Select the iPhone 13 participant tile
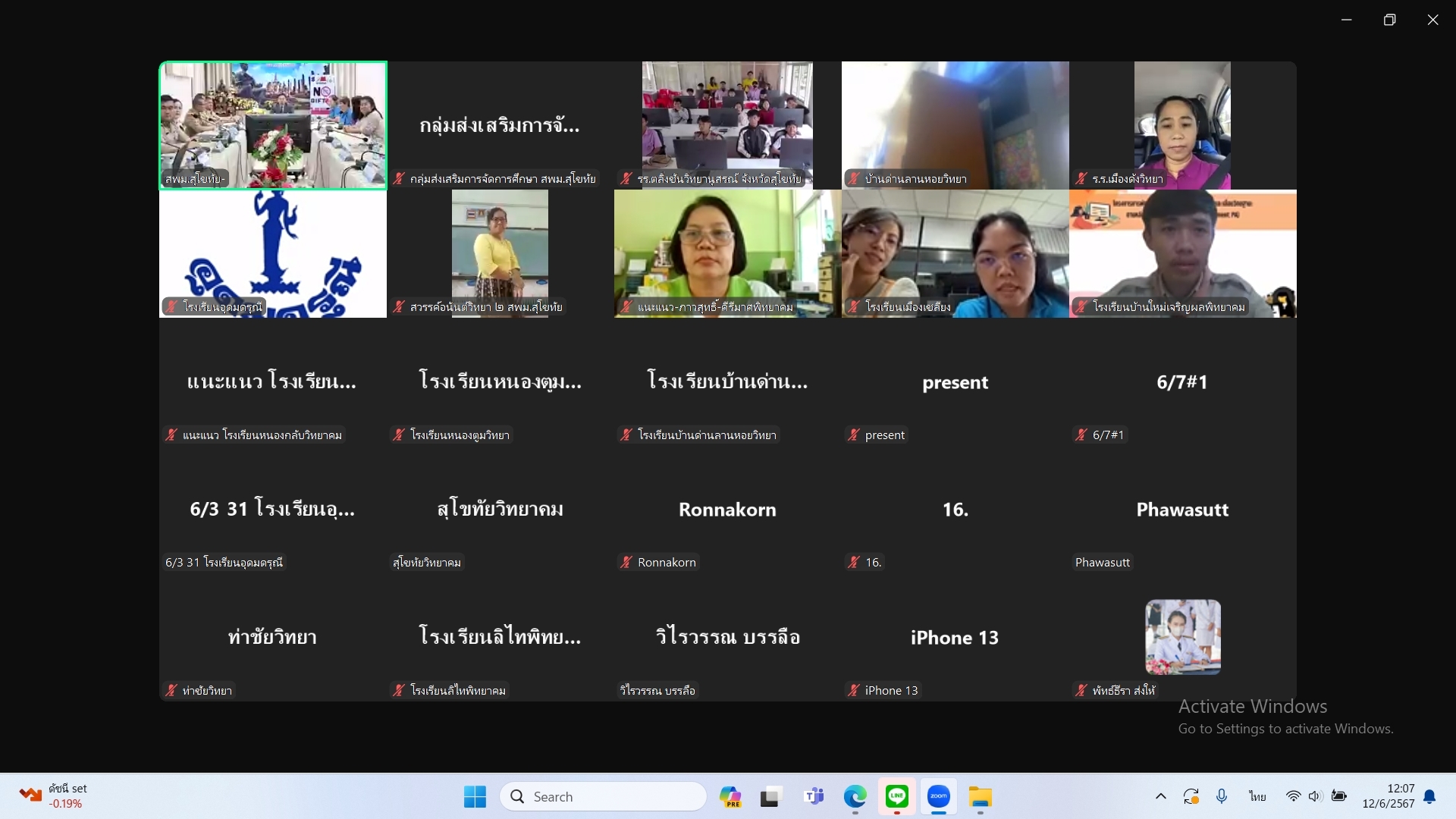Image resolution: width=1456 pixels, height=819 pixels. click(955, 638)
